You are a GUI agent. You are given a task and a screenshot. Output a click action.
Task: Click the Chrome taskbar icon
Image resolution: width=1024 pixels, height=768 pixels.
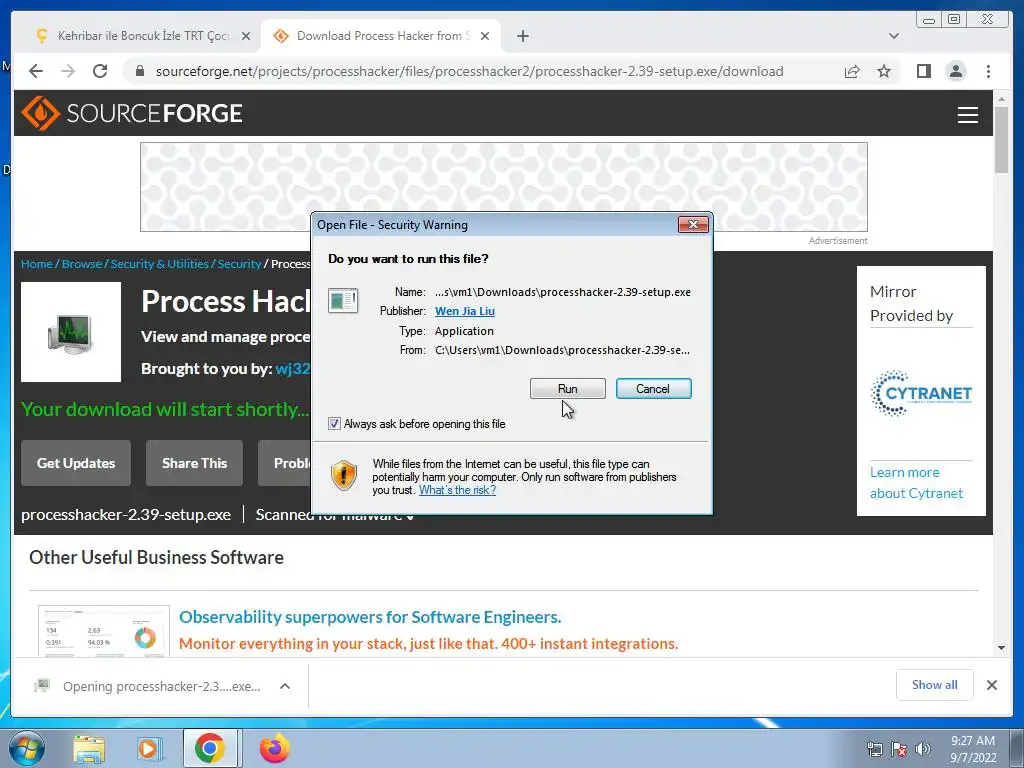[210, 748]
